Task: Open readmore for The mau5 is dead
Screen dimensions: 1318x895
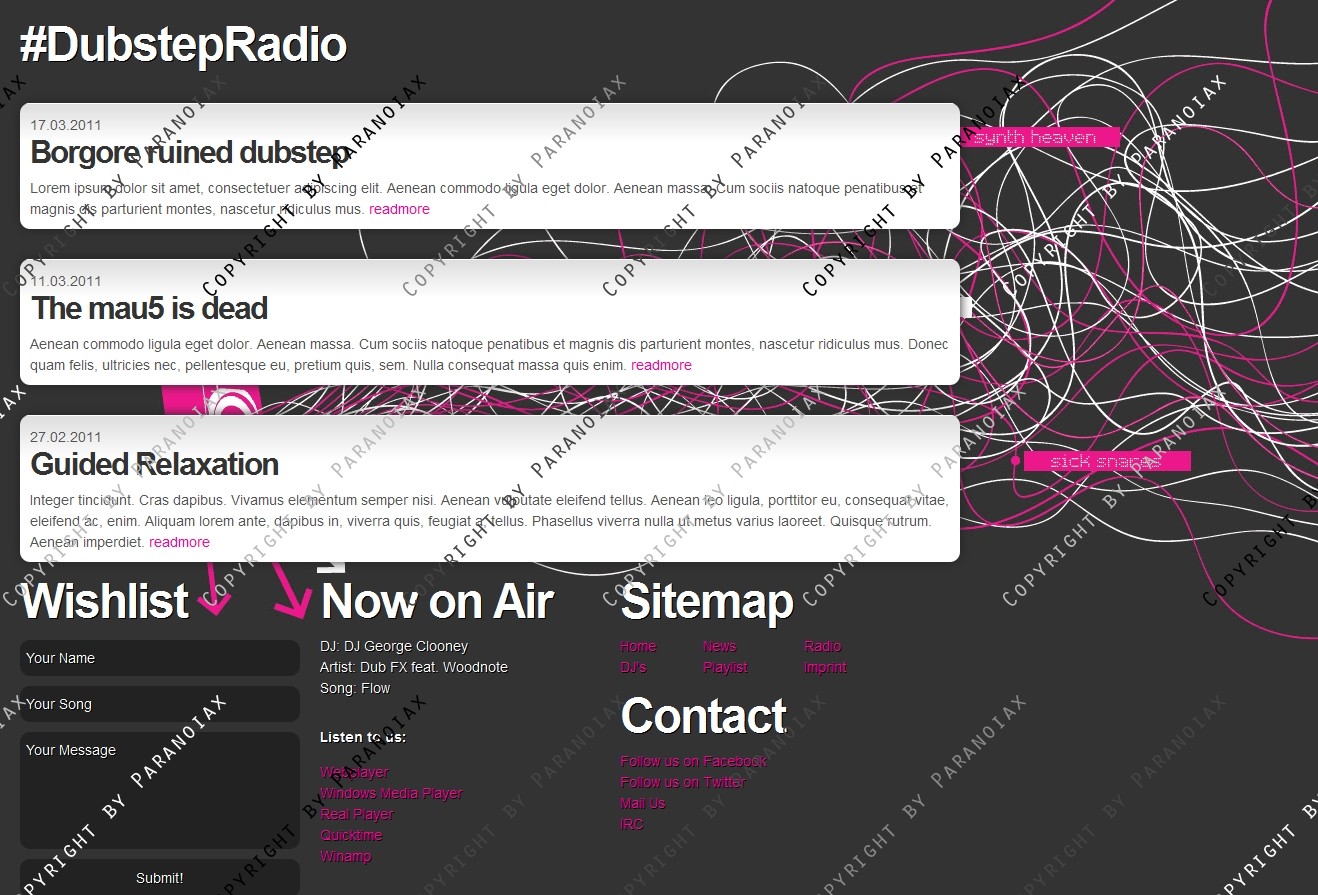Action: click(661, 365)
